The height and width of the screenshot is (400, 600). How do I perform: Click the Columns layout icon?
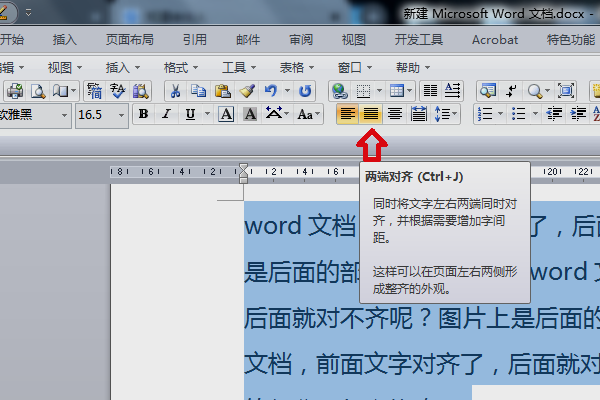[430, 91]
